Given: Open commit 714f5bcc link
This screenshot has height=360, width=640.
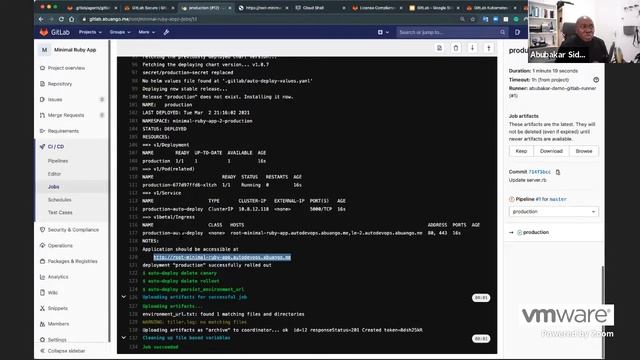Looking at the screenshot, I should [x=539, y=172].
